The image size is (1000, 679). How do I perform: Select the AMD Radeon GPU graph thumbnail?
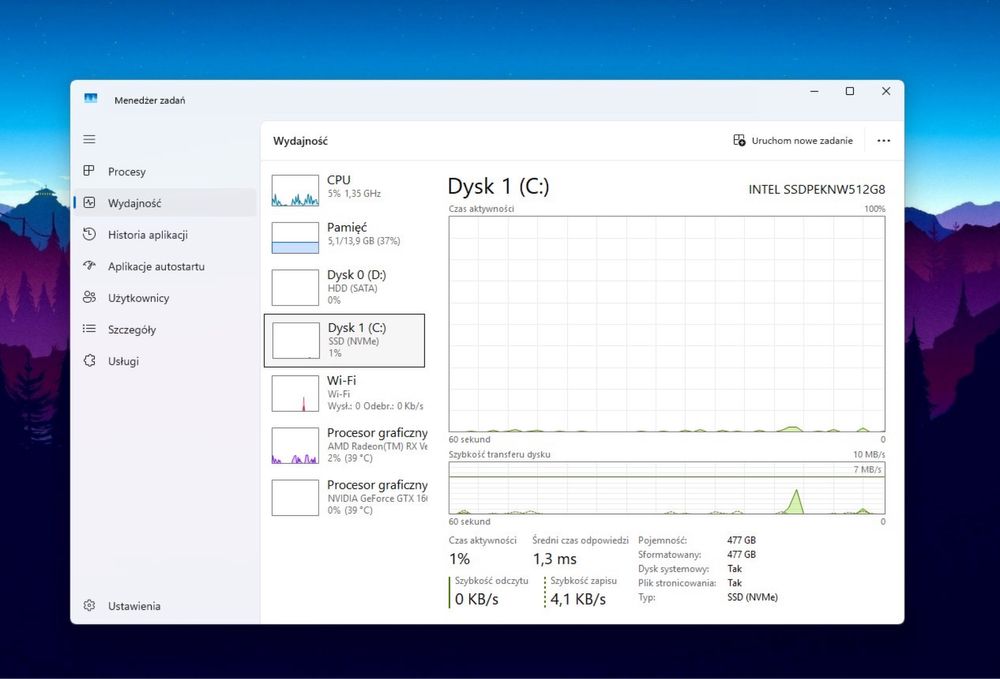295,446
